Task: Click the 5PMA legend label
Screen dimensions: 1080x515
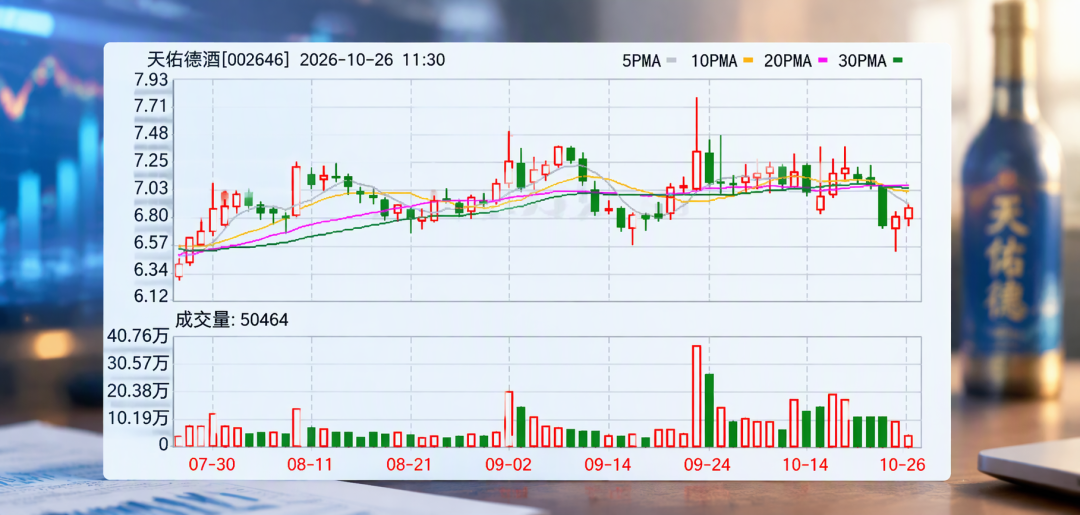Action: tap(641, 61)
